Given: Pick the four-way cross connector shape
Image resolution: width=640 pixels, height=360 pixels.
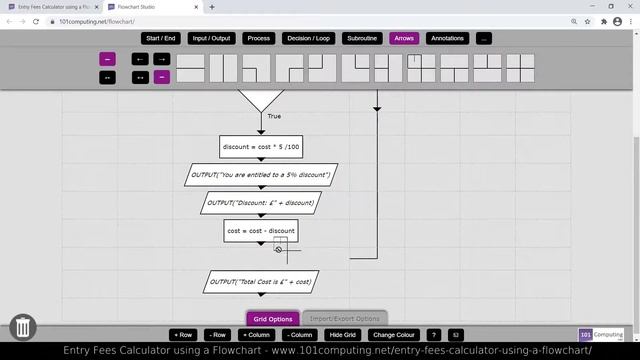Looking at the screenshot, I should (x=520, y=69).
